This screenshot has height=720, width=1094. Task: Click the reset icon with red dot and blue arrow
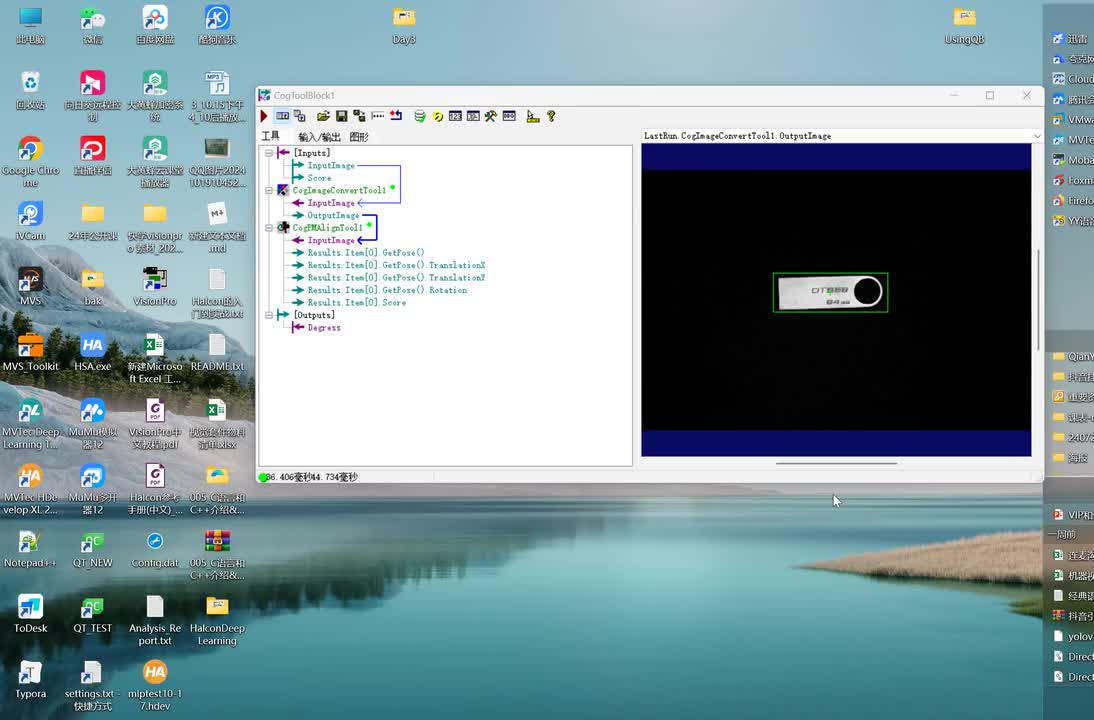pyautogui.click(x=396, y=117)
